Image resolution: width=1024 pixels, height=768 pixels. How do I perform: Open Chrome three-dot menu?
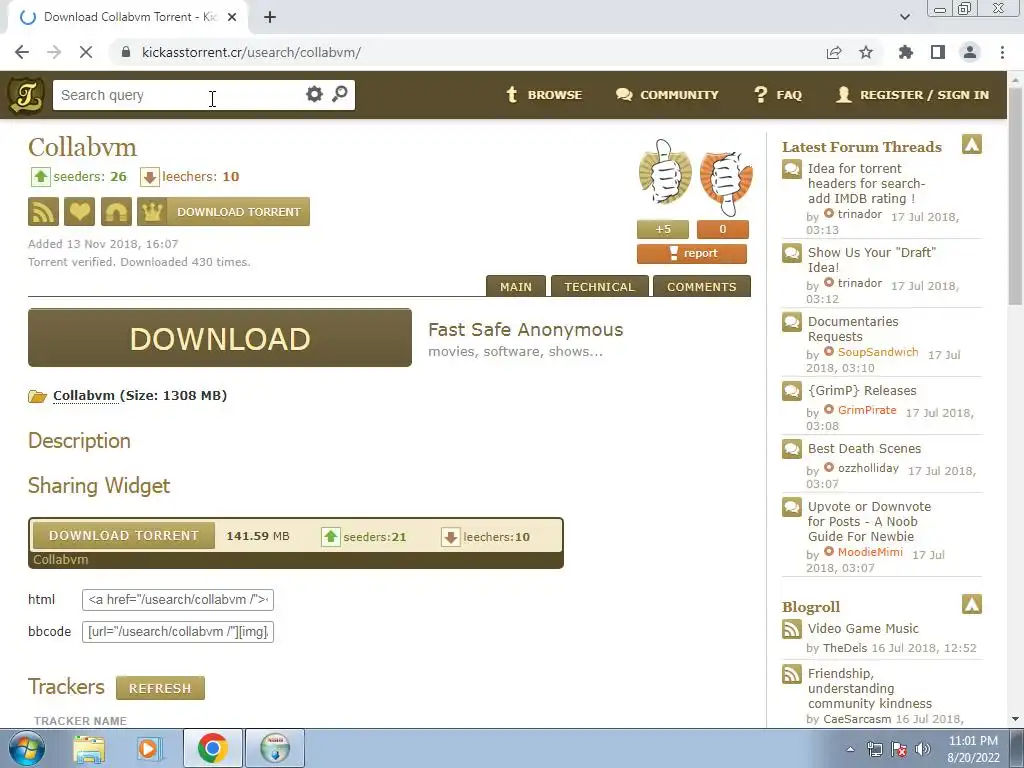(x=1002, y=52)
